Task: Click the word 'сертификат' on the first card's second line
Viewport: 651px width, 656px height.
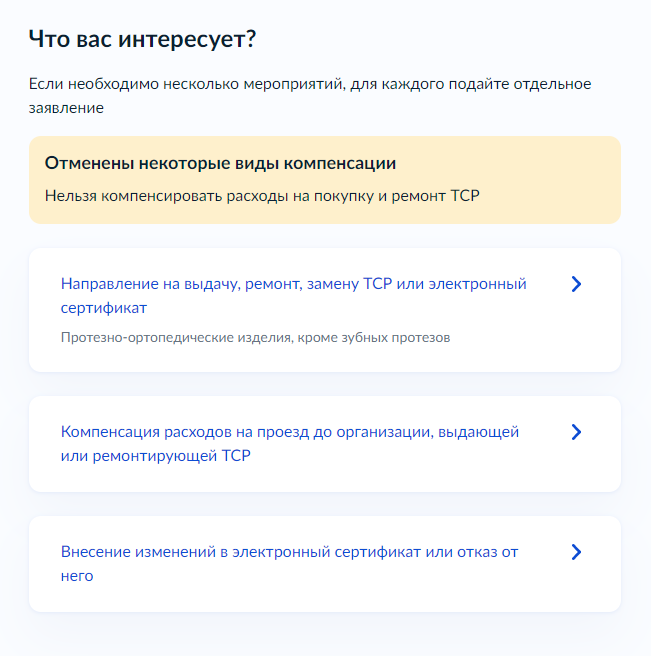Action: point(104,308)
